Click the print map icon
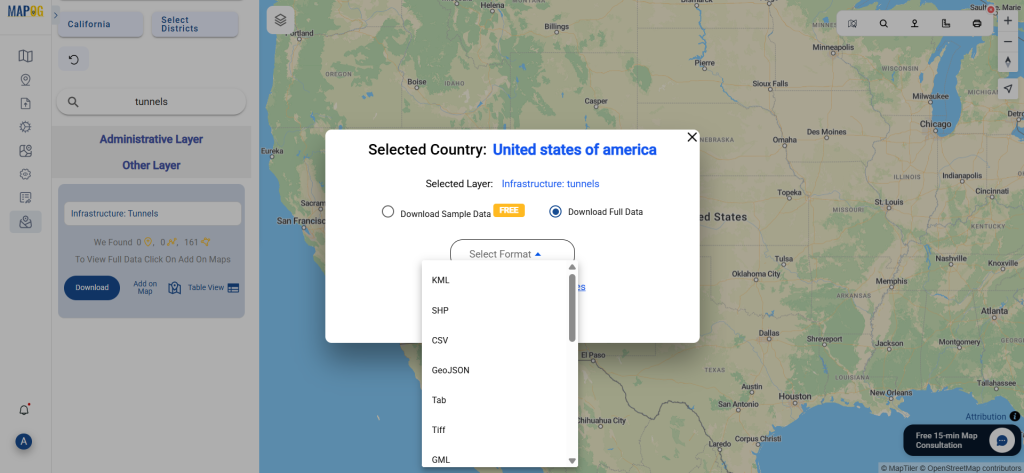 click(x=977, y=24)
